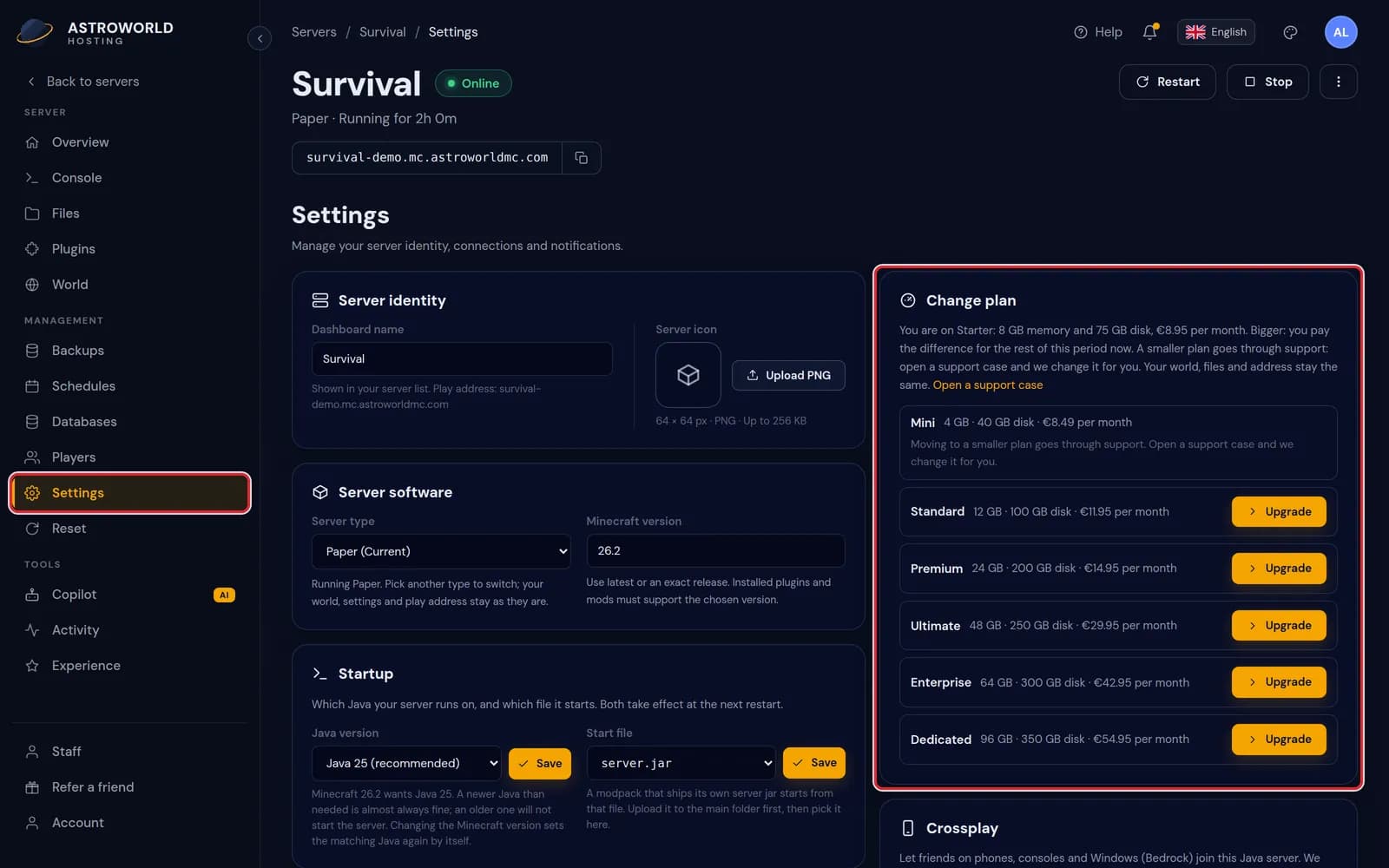Open the World section

(130, 285)
